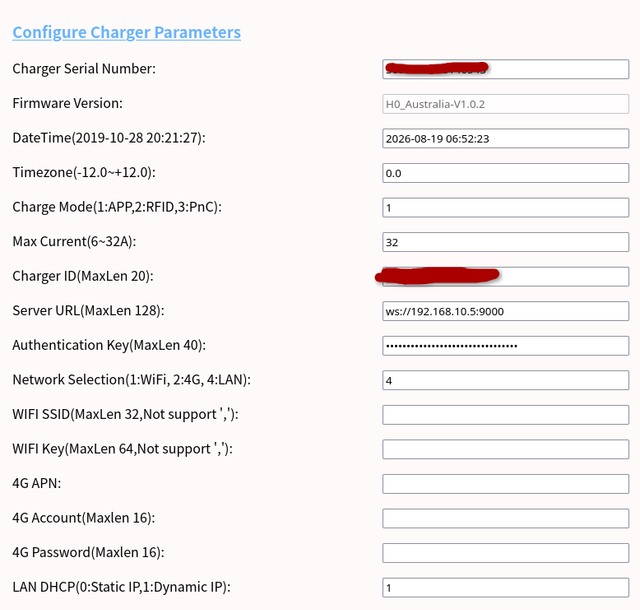Click the '4G Account(Maxlen 16):' label
Image resolution: width=640 pixels, height=610 pixels.
[84, 518]
